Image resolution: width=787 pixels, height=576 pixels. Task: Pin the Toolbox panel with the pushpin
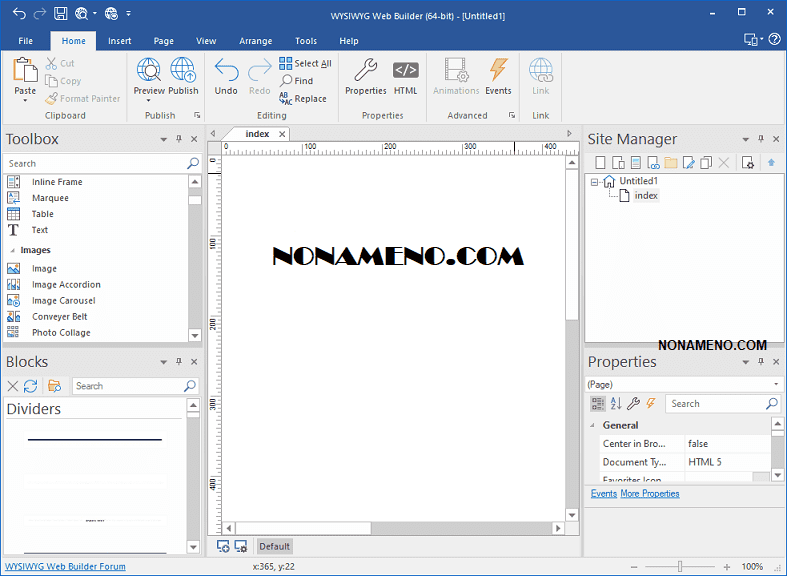(179, 139)
